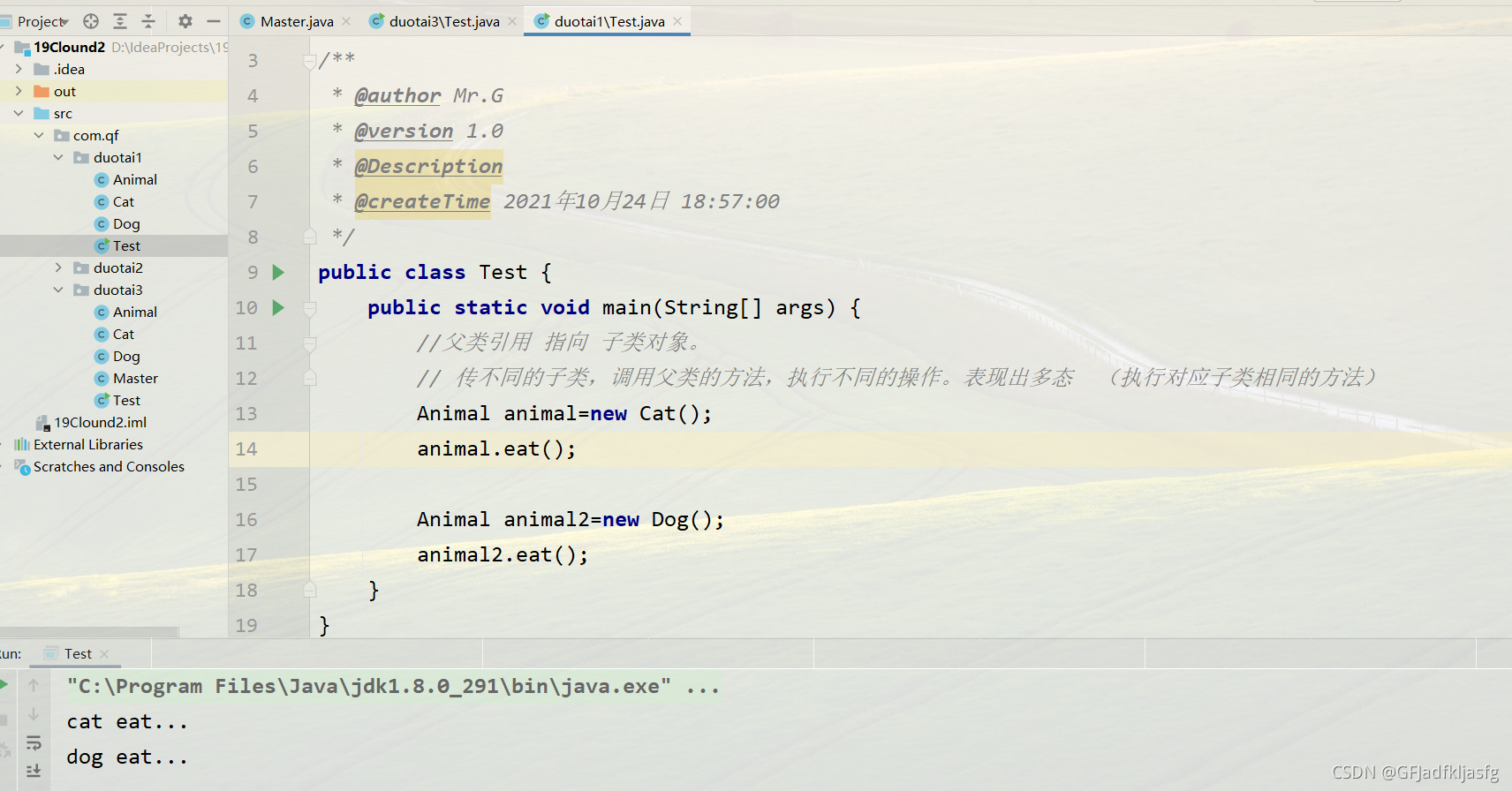Select Master class under duotai3

click(126, 378)
